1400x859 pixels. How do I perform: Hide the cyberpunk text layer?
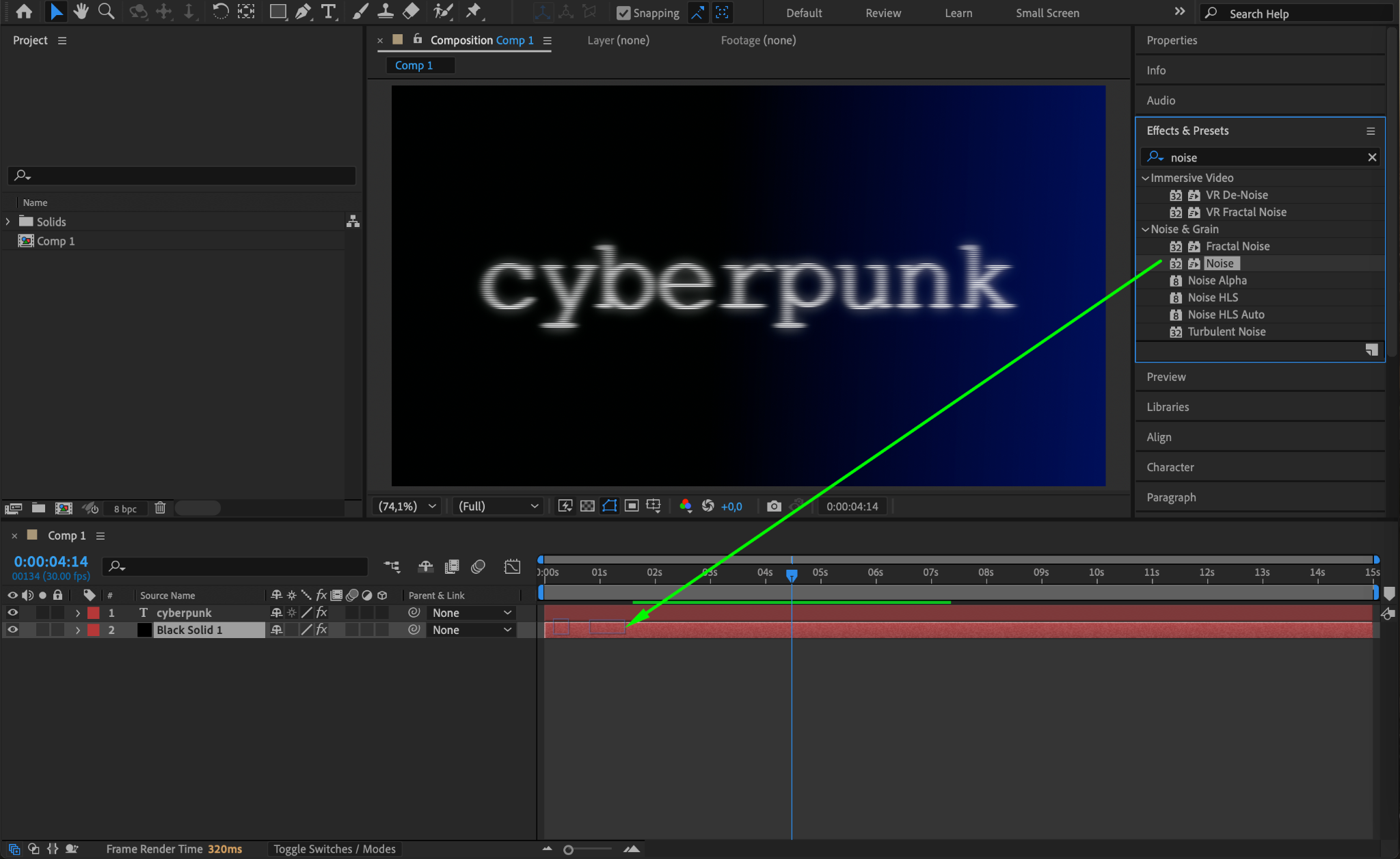(12, 613)
